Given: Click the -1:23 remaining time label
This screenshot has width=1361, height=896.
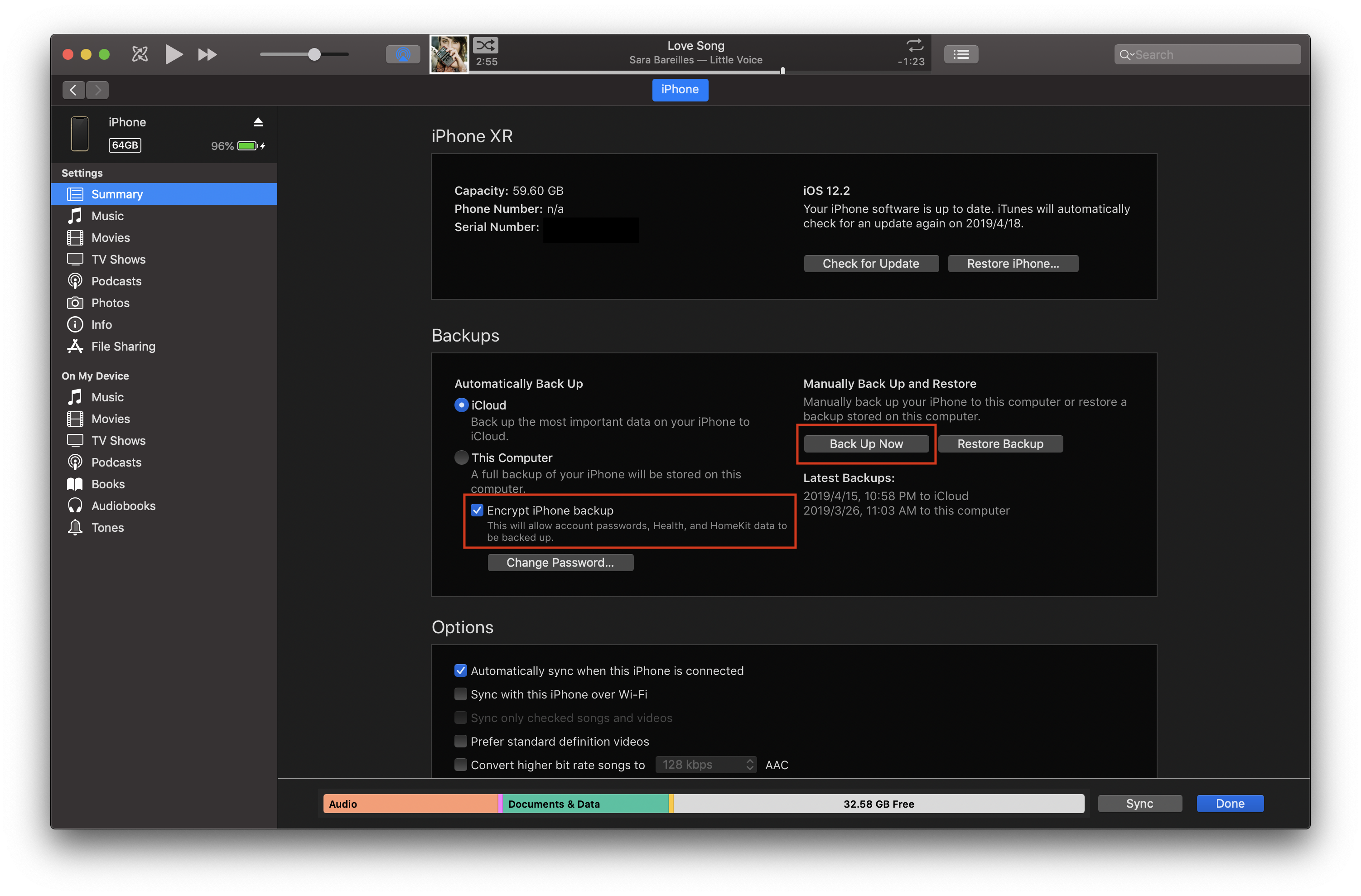Looking at the screenshot, I should pos(911,62).
